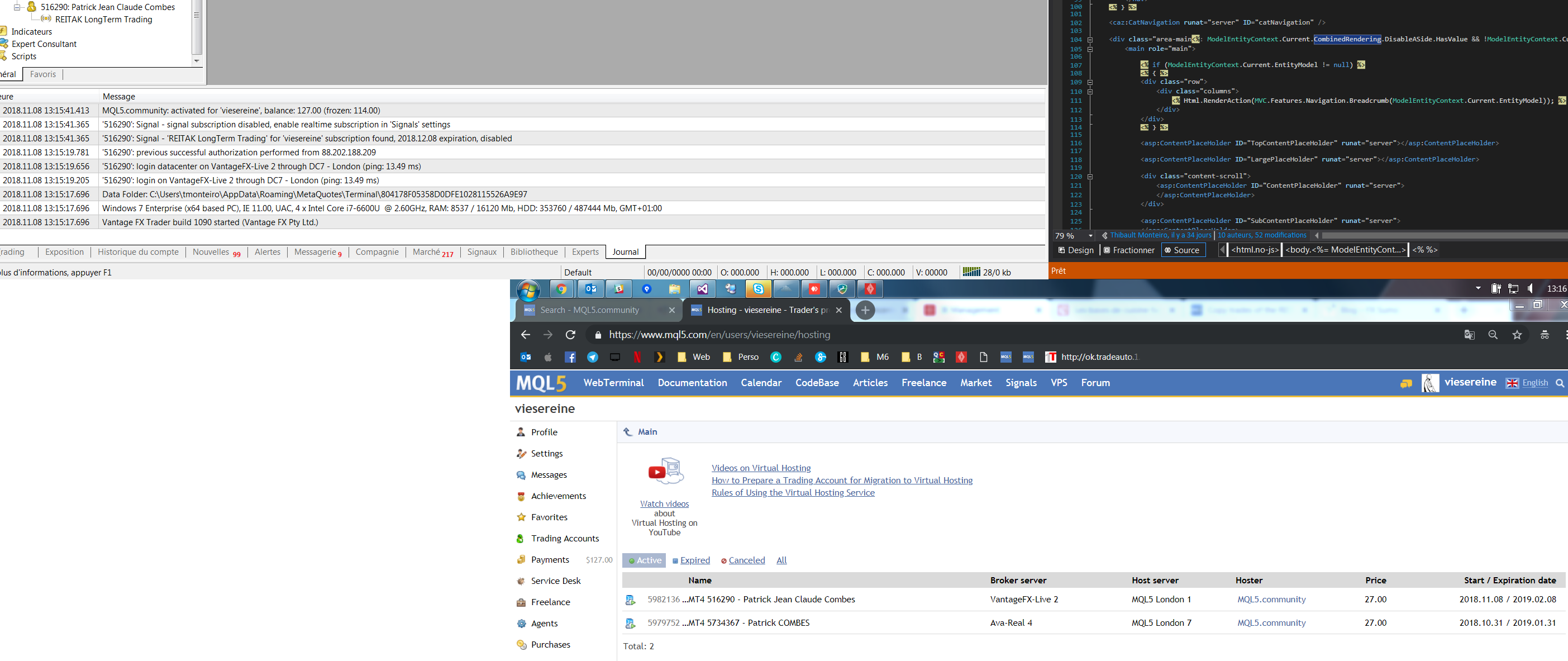This screenshot has height=661, width=1568.
Task: Switch Visual Studio editor to Fractionner view
Action: coord(1129,250)
